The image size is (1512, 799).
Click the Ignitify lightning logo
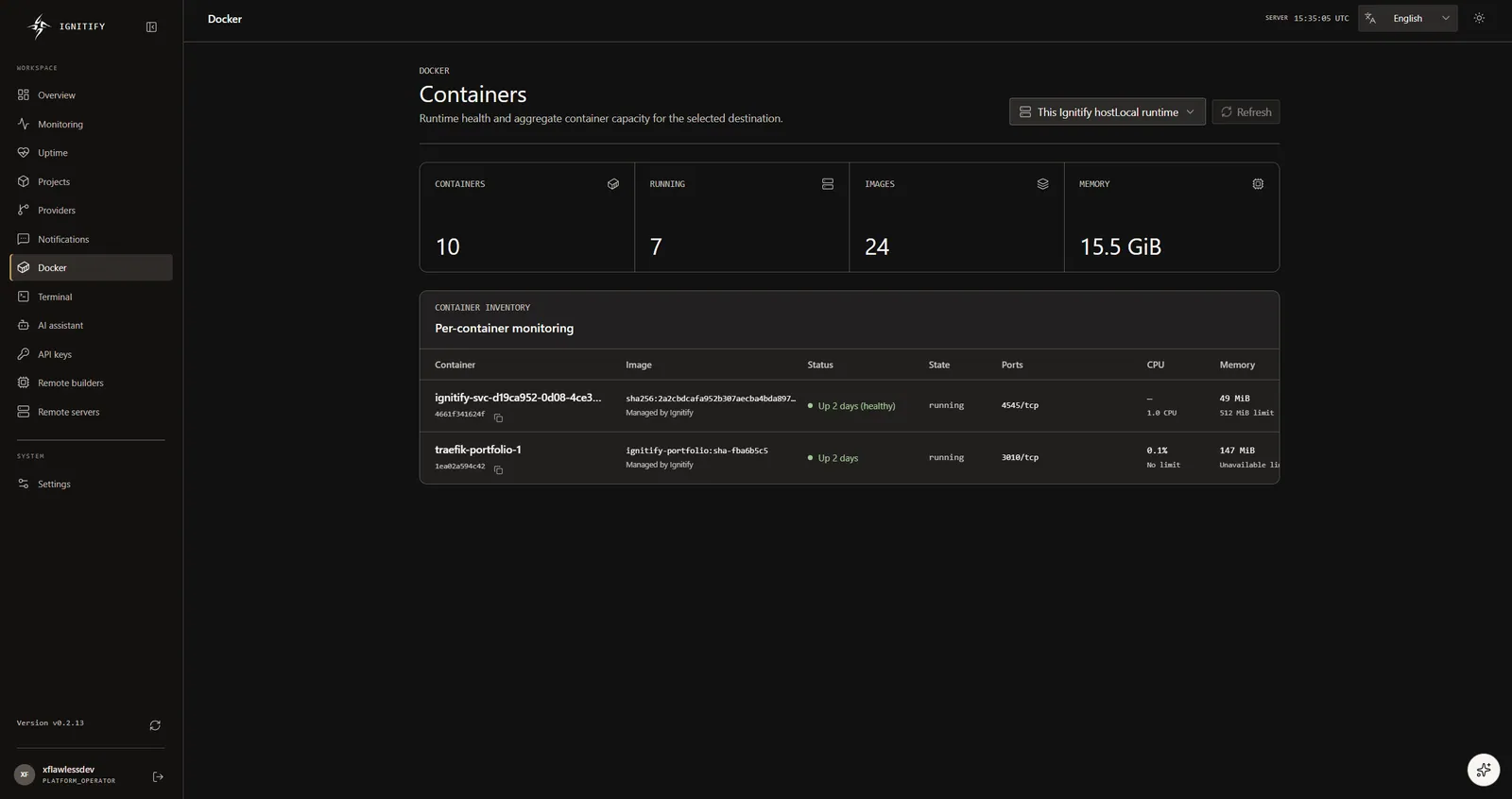pos(39,26)
